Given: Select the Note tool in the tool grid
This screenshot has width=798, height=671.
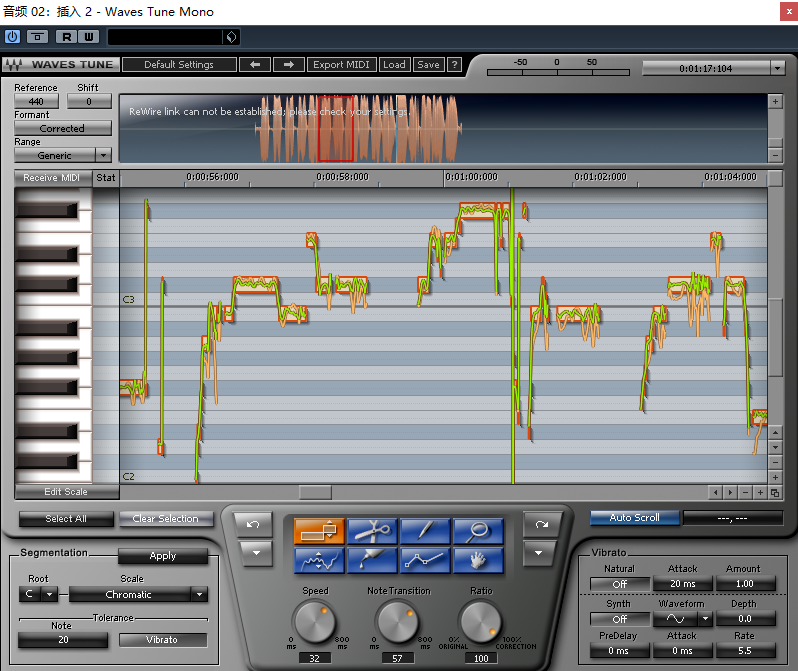Looking at the screenshot, I should click(x=319, y=532).
